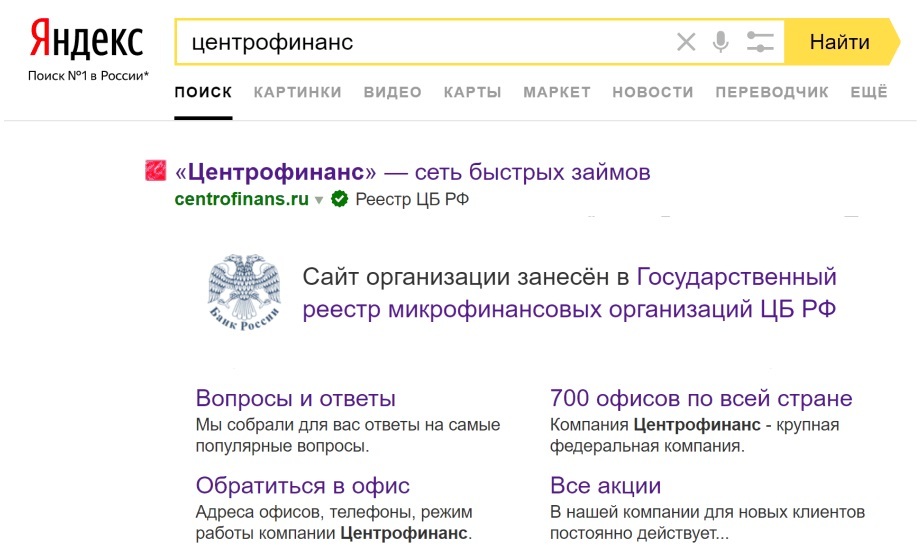Open search settings sliders icon

coord(760,42)
